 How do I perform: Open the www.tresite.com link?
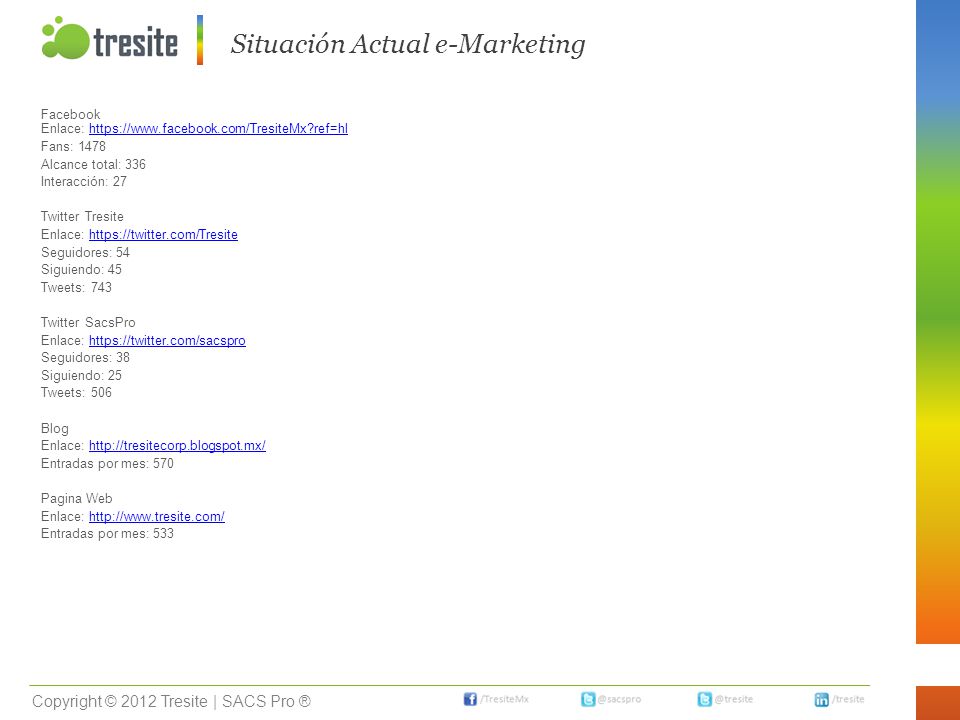[157, 516]
